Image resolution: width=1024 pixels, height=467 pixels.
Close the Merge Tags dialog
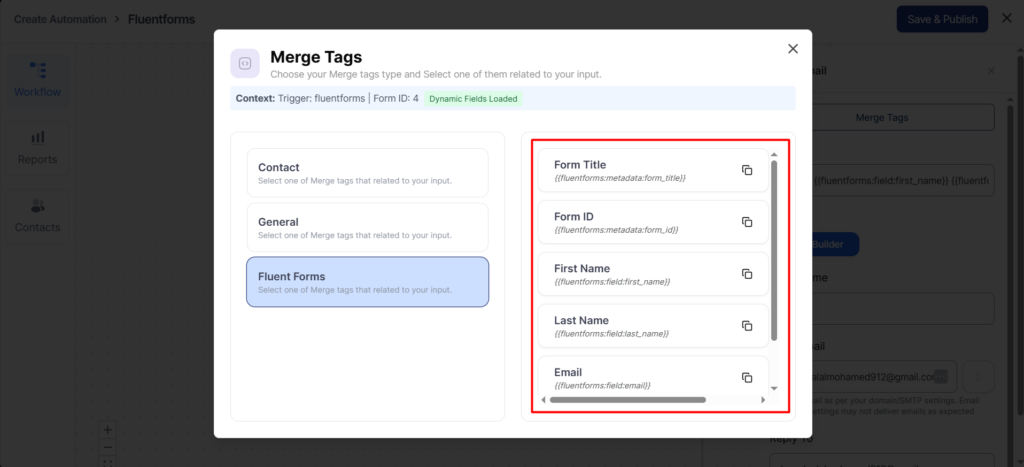[793, 48]
